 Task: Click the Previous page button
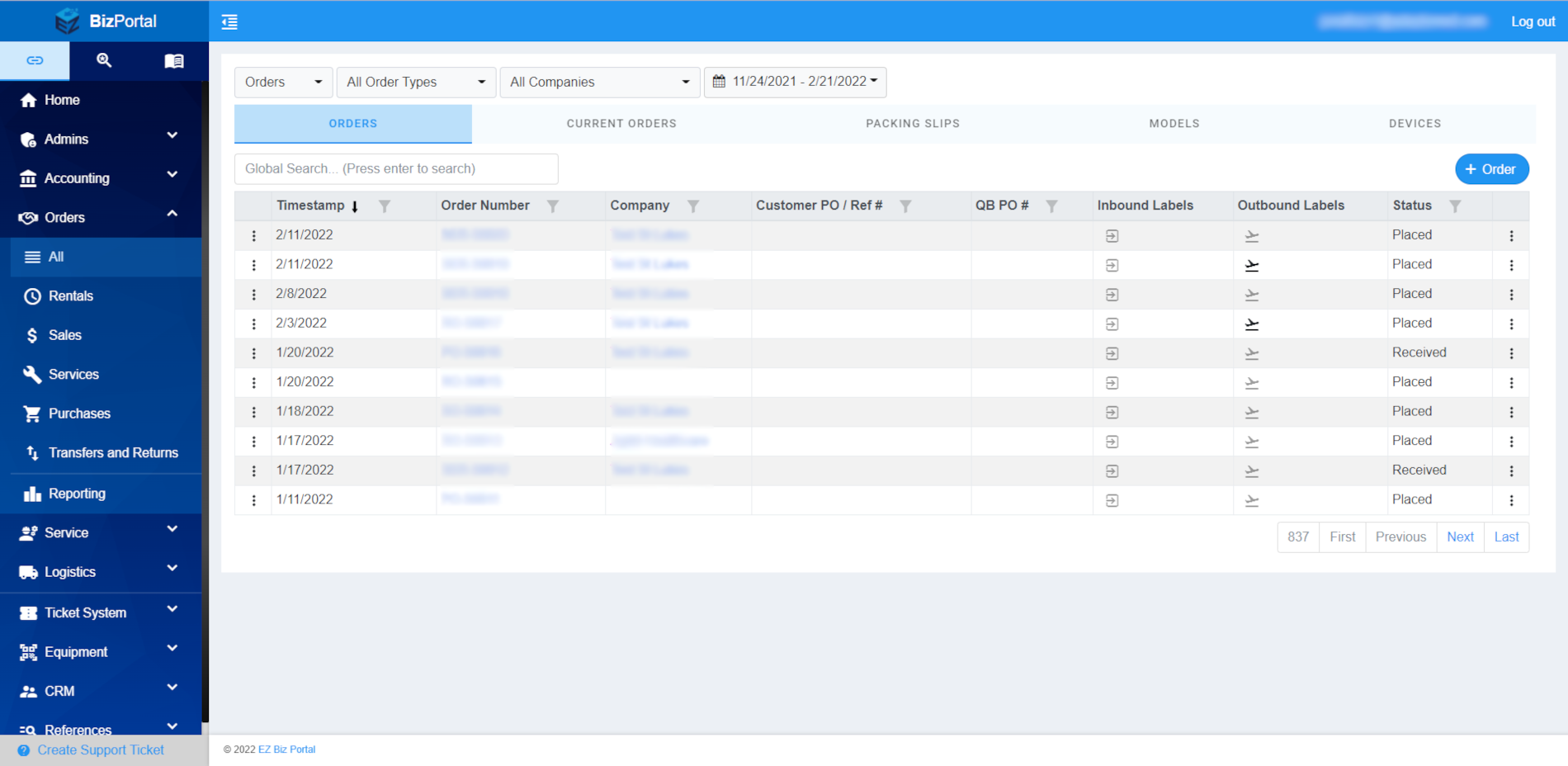1400,537
